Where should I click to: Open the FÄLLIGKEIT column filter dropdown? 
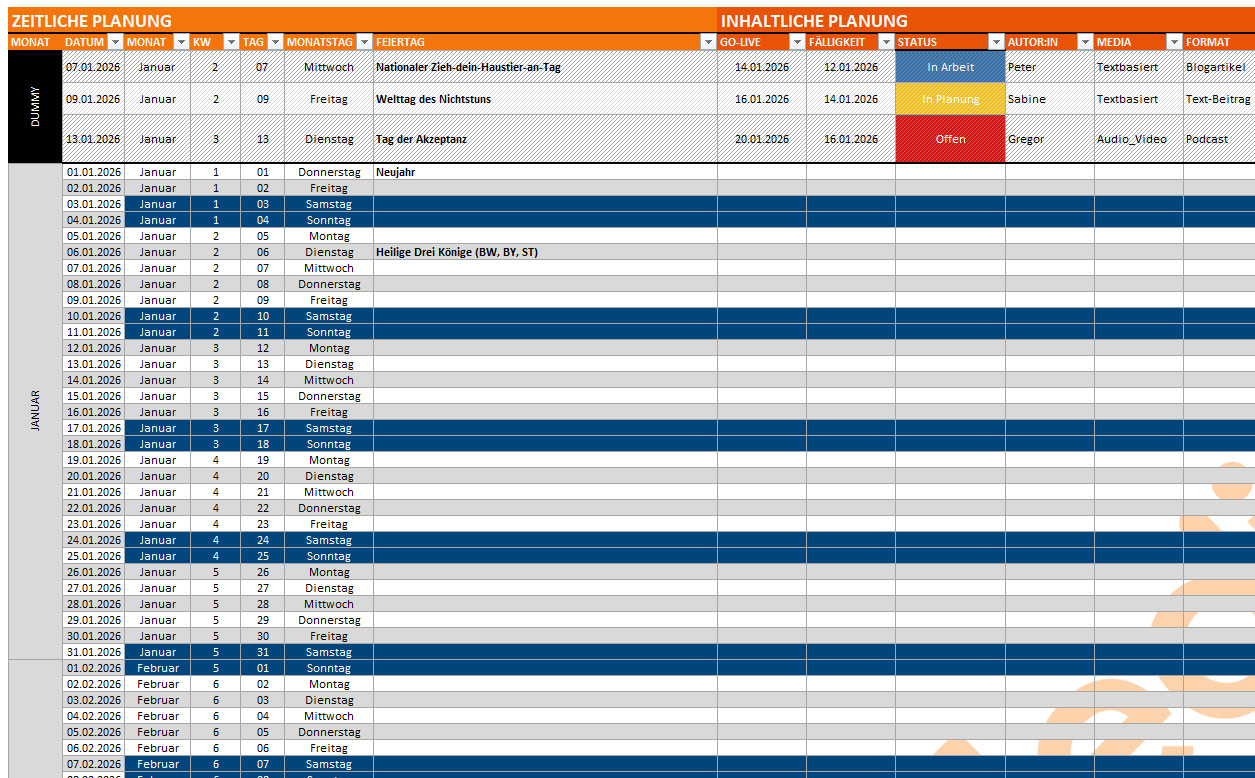(886, 42)
